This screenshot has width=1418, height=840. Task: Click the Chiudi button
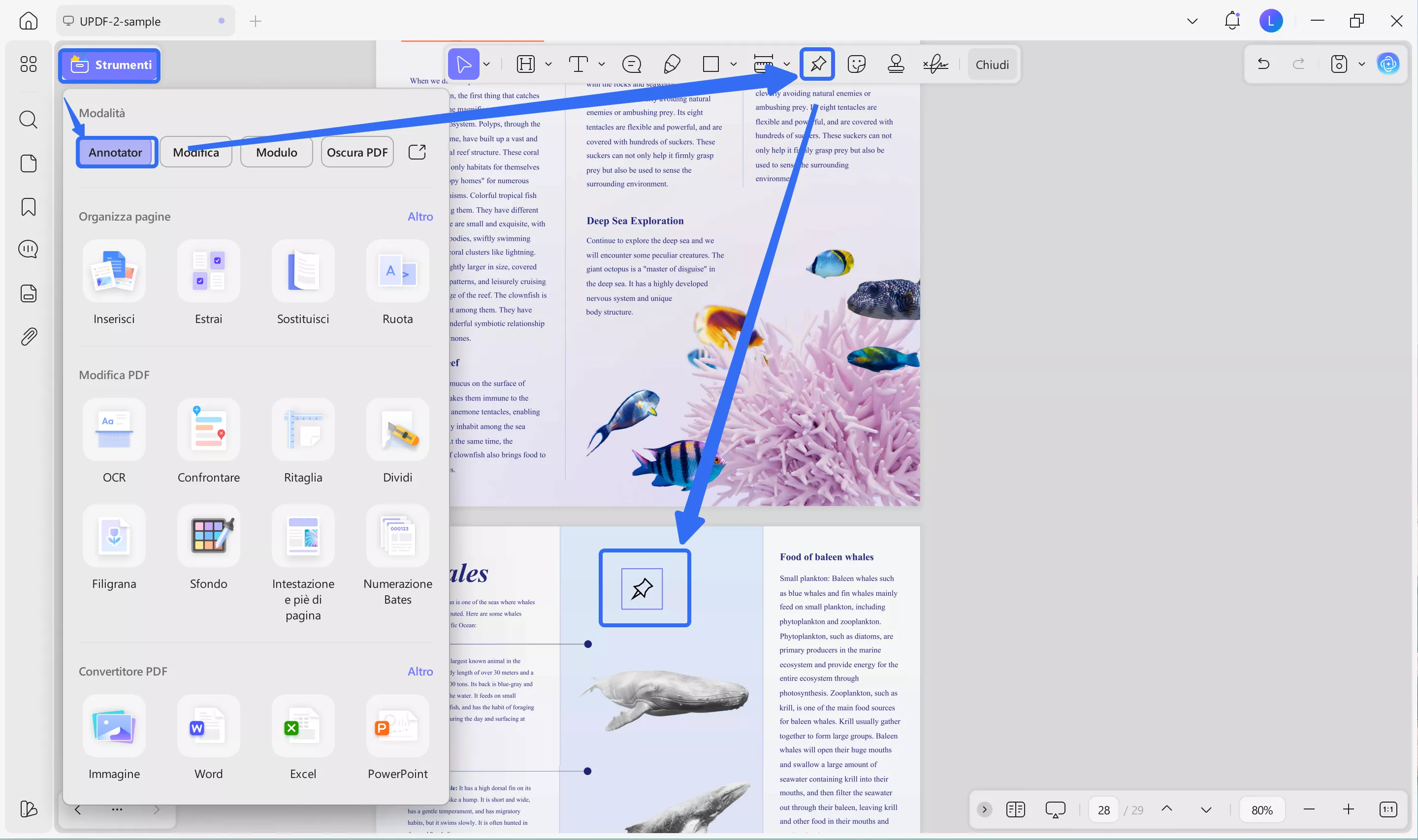point(993,64)
